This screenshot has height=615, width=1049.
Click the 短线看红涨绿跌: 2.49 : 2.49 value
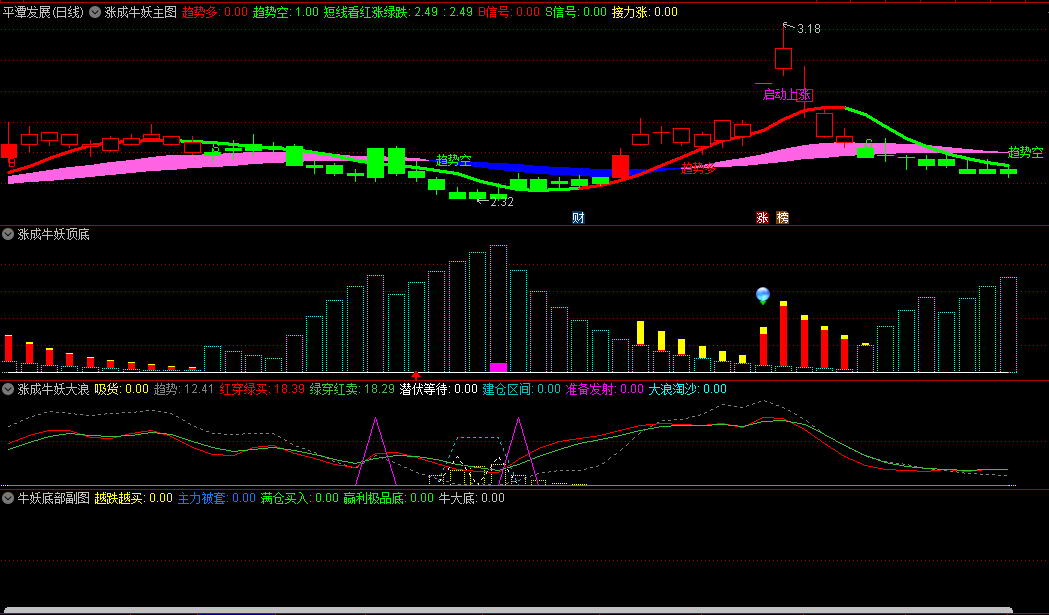tap(398, 12)
